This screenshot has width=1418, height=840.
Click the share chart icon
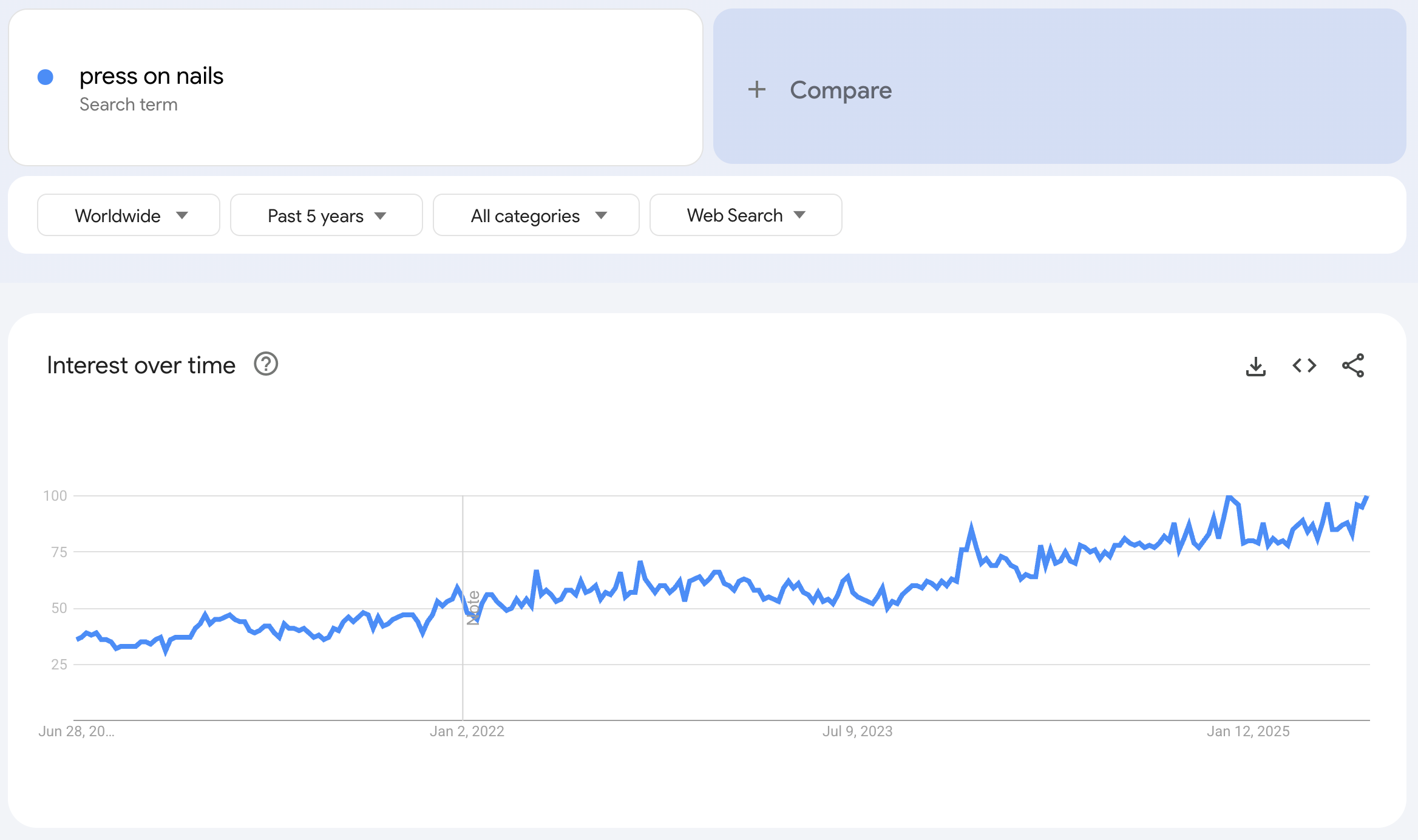1353,365
